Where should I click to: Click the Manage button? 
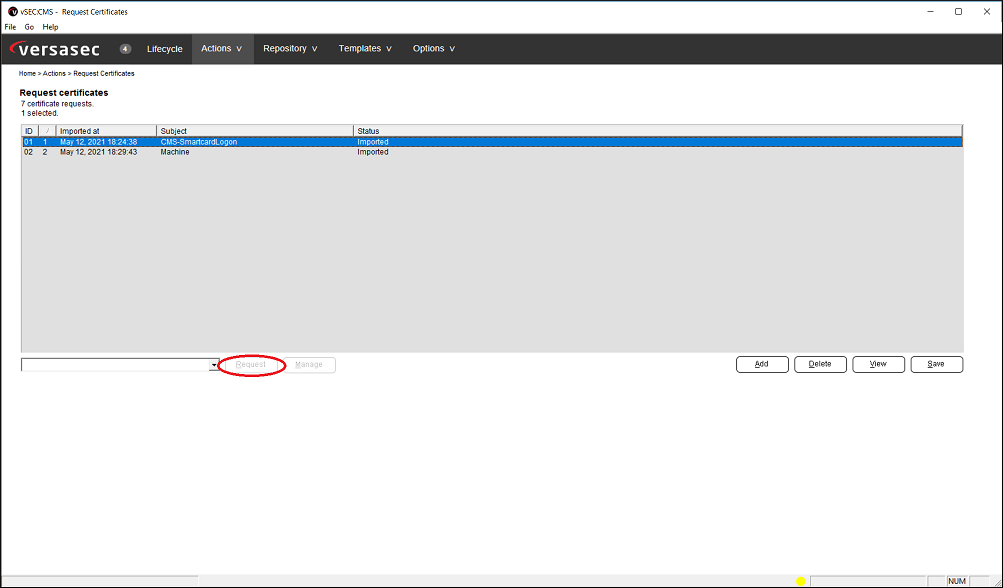tap(309, 365)
